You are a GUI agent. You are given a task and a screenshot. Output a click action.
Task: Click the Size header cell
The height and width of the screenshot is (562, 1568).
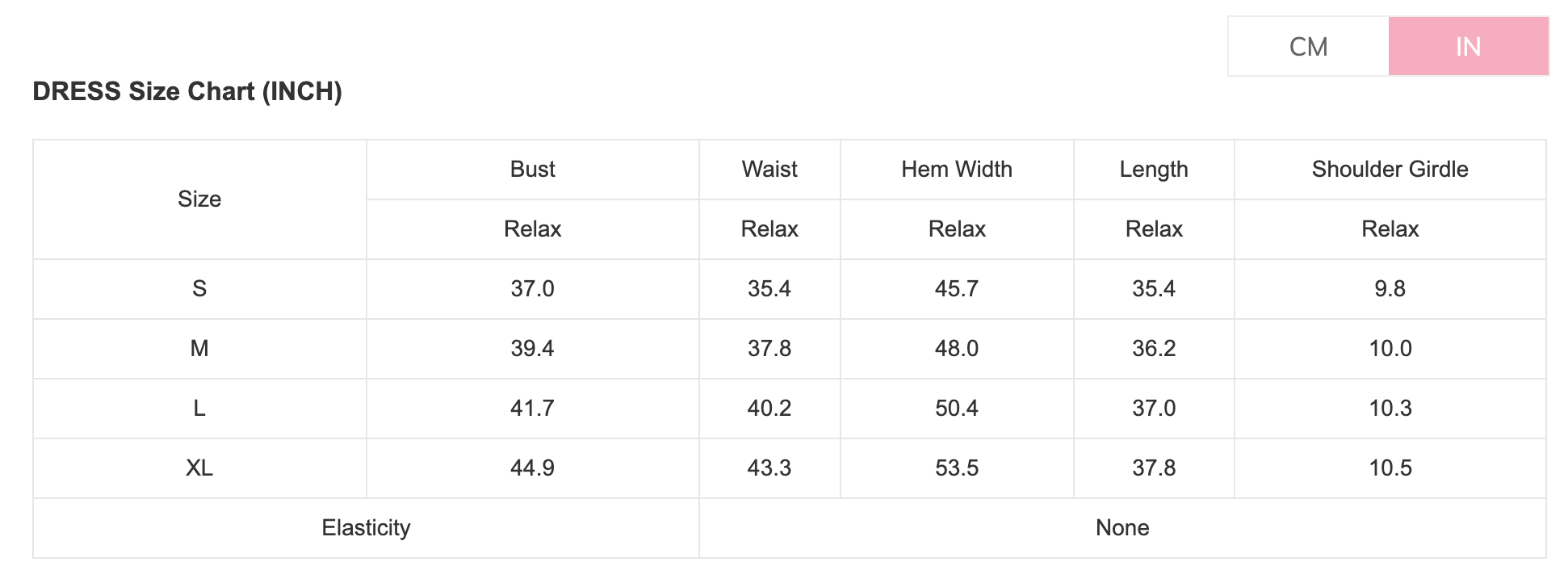point(199,199)
